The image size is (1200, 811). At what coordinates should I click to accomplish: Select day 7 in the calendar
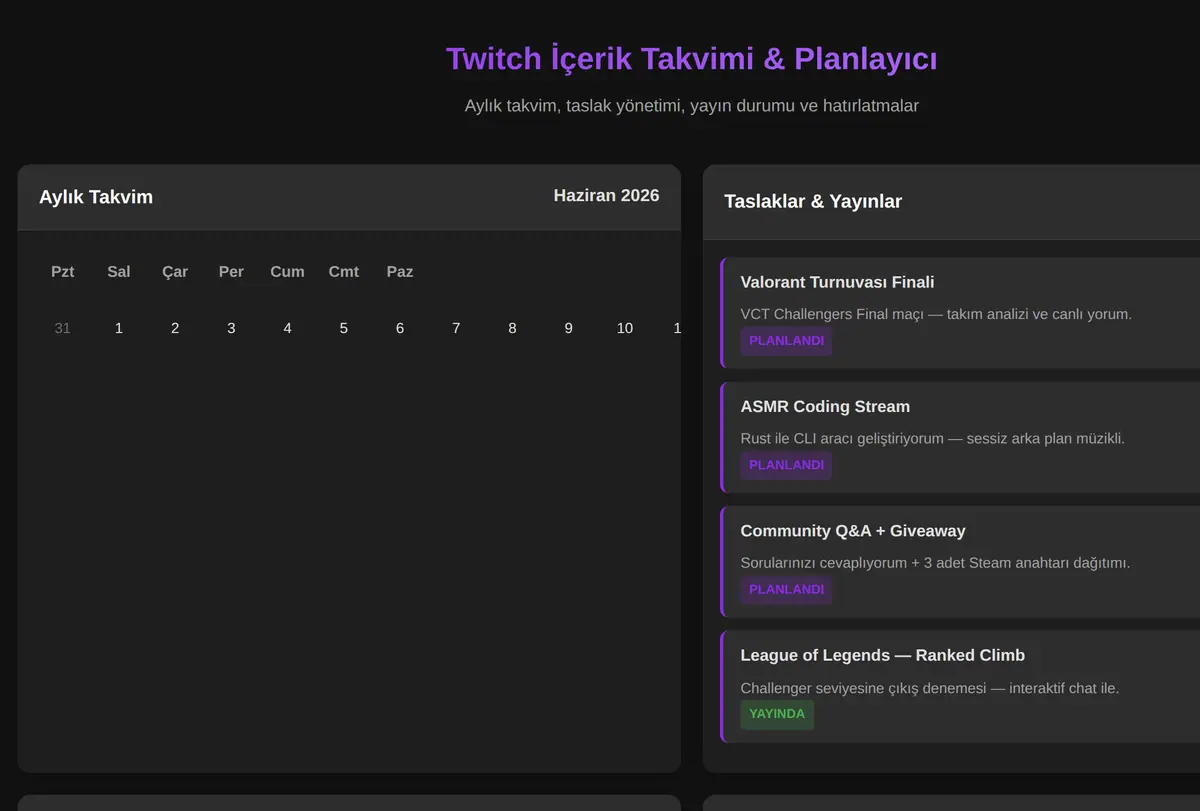point(456,328)
